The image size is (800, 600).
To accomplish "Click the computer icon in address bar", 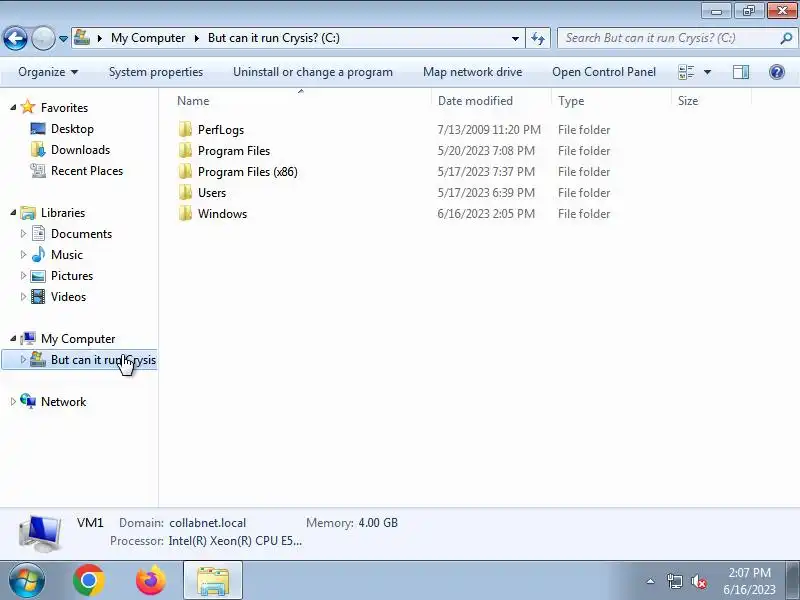I will click(x=82, y=38).
